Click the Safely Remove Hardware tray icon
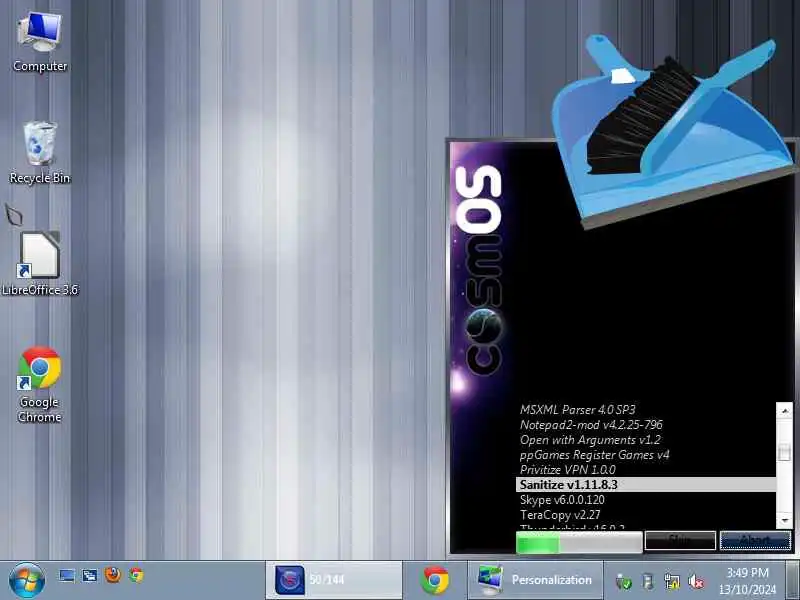 pyautogui.click(x=648, y=581)
